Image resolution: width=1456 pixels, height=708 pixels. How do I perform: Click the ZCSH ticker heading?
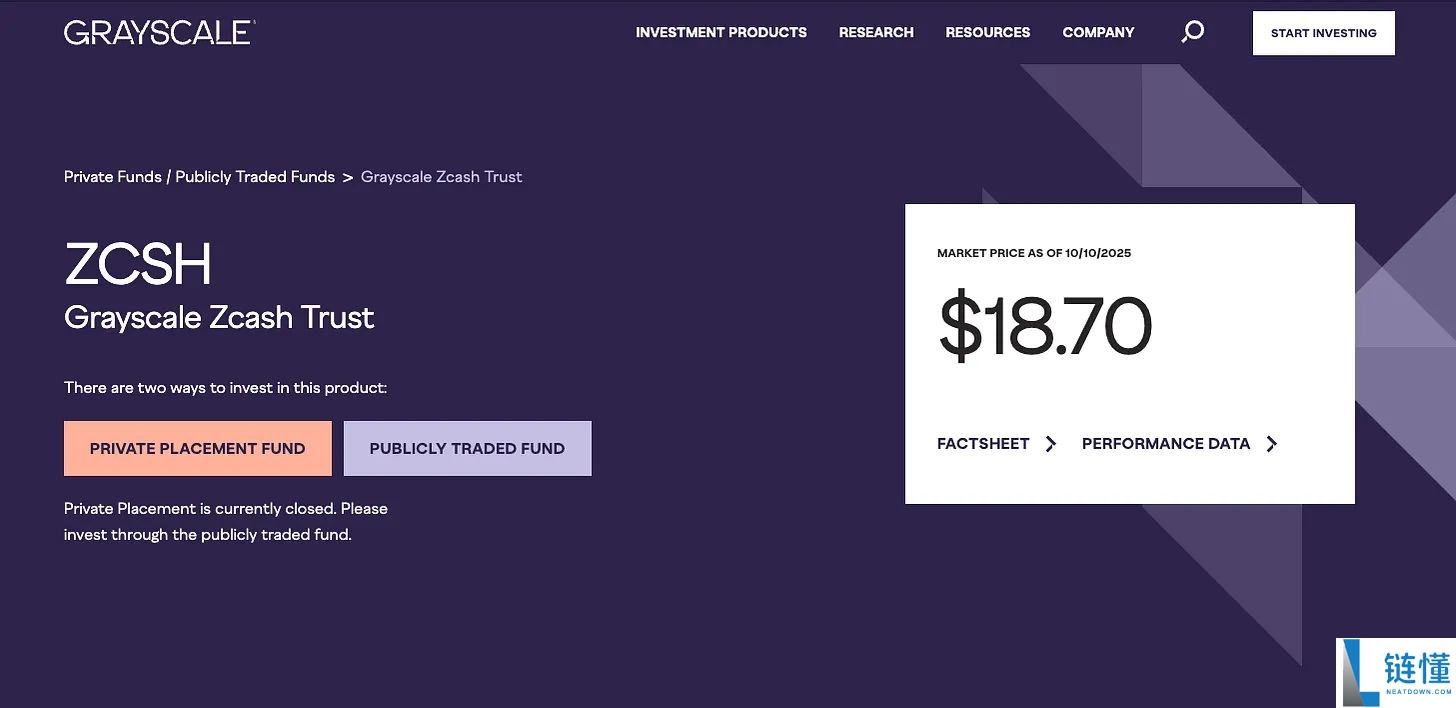pyautogui.click(x=137, y=264)
